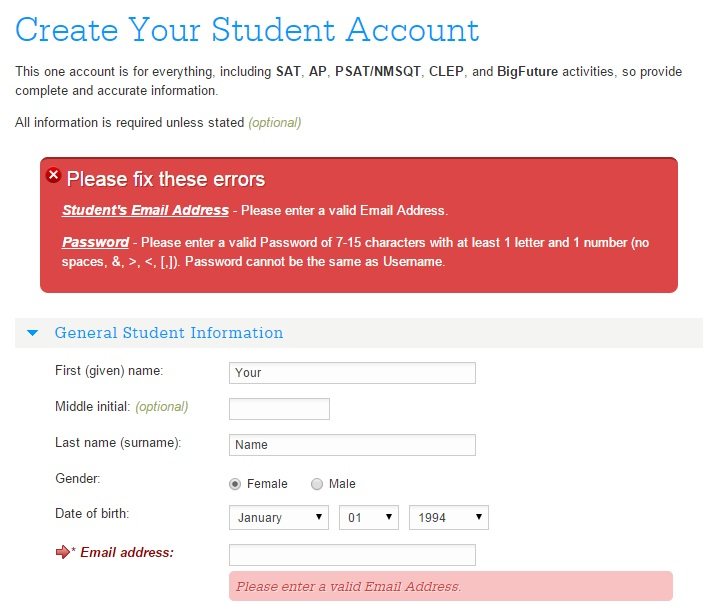Click the empty Email address input field
The image size is (724, 611).
click(x=352, y=555)
